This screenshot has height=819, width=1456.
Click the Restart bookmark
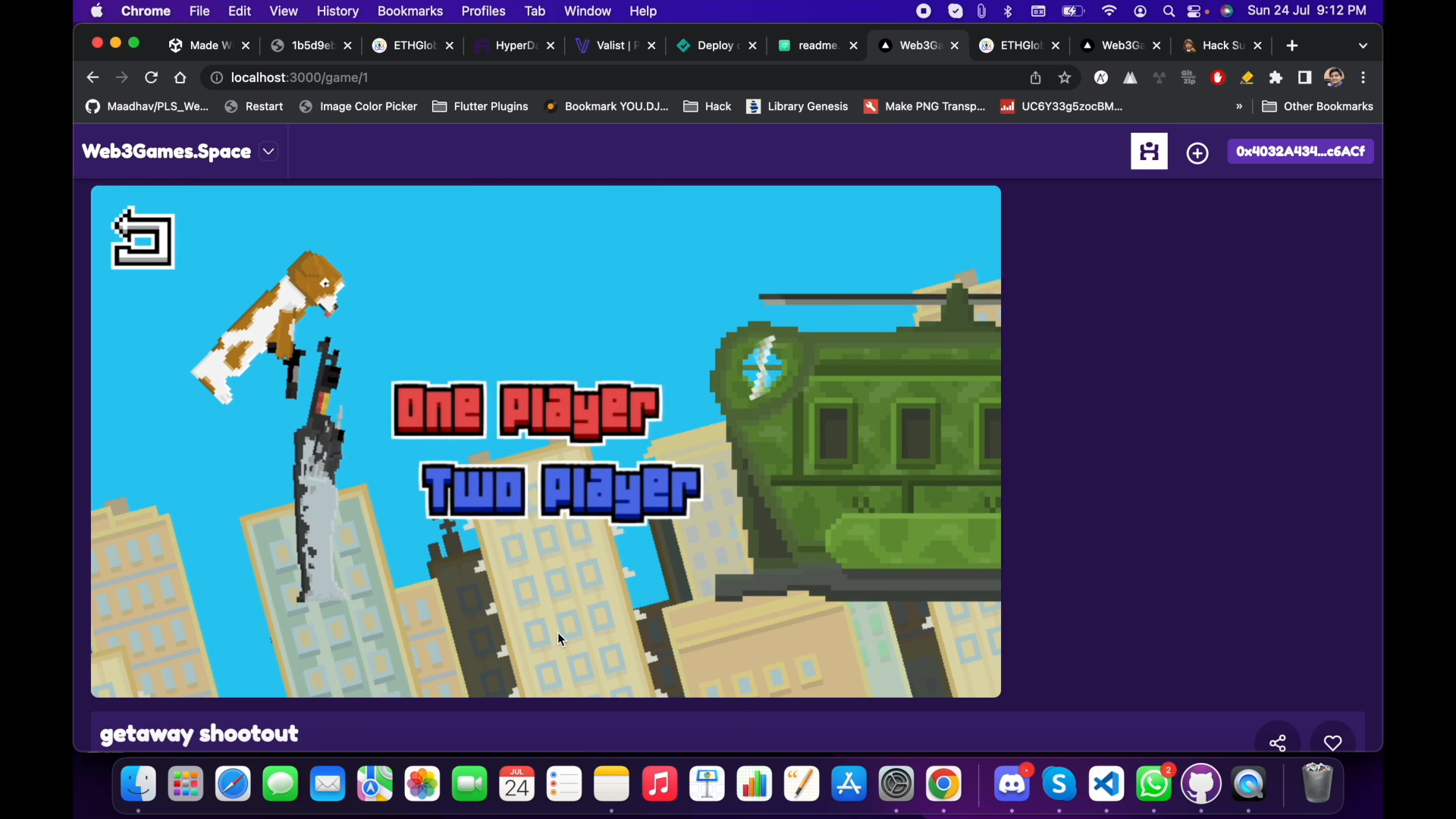(255, 107)
